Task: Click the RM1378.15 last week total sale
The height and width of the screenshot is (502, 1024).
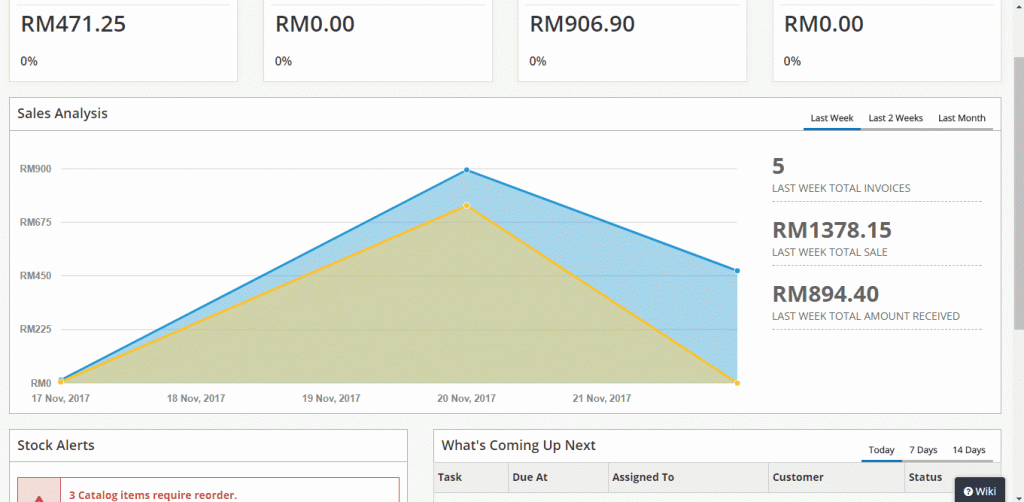Action: tap(832, 230)
